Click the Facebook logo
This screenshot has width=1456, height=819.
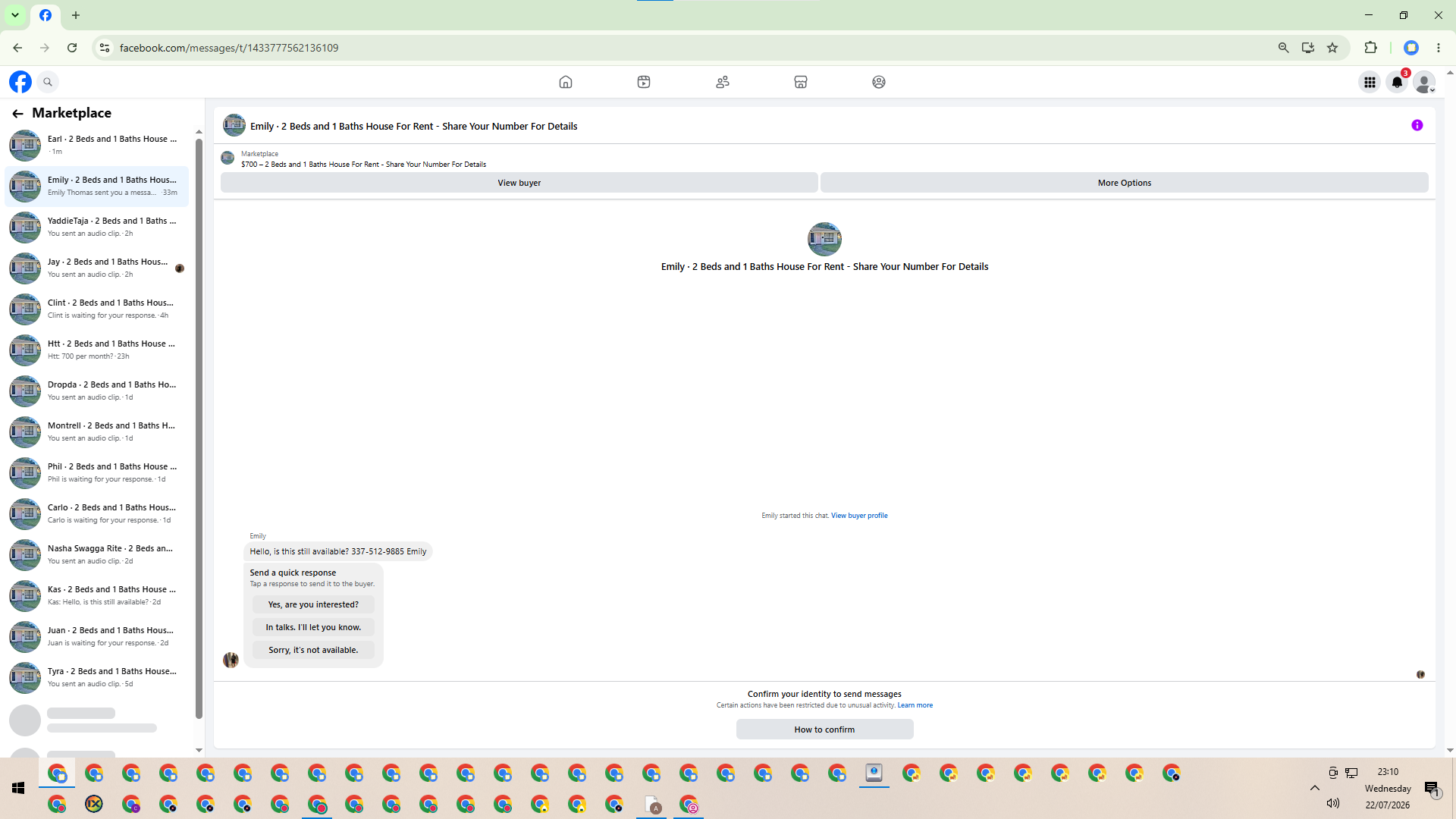(20, 82)
